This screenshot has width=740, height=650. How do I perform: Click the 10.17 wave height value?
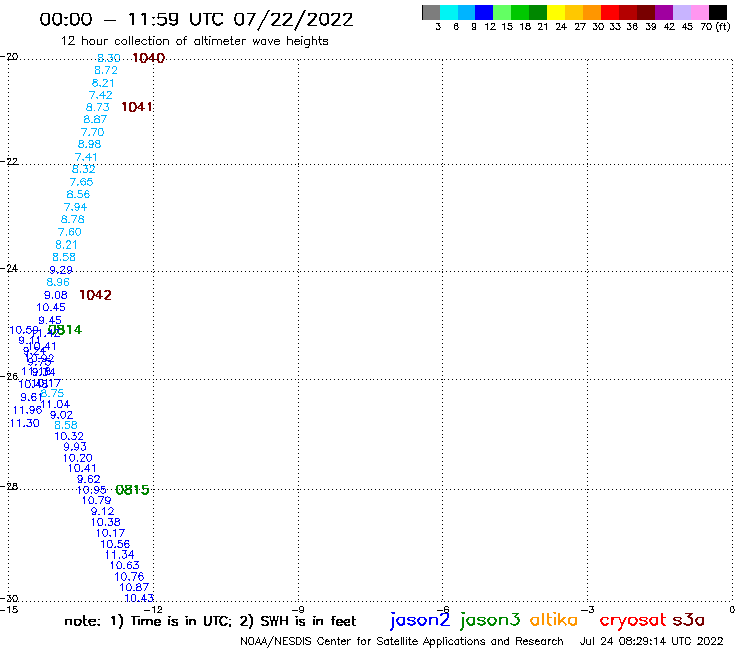click(x=110, y=533)
